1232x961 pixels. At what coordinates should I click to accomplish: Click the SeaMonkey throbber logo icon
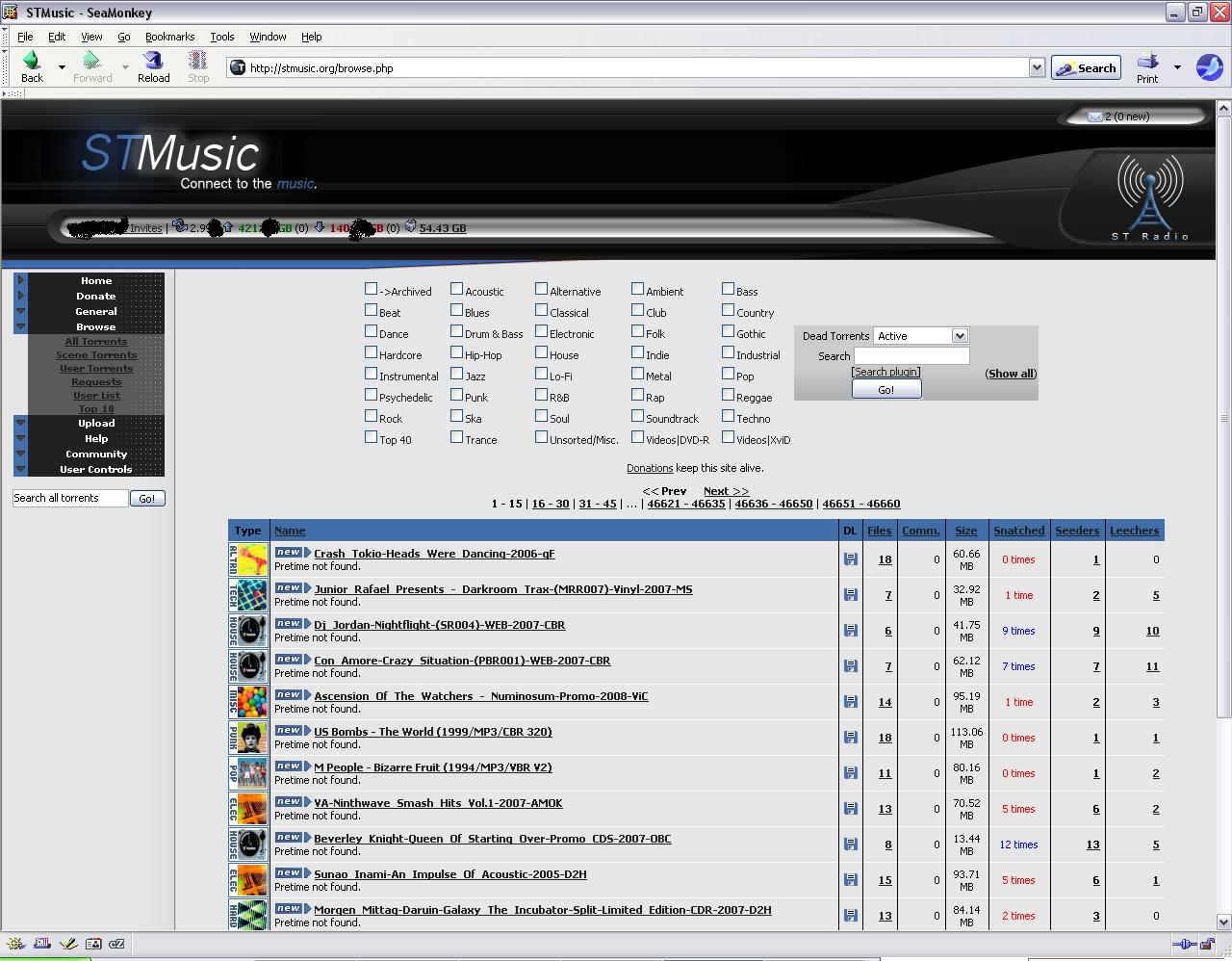pyautogui.click(x=1210, y=67)
